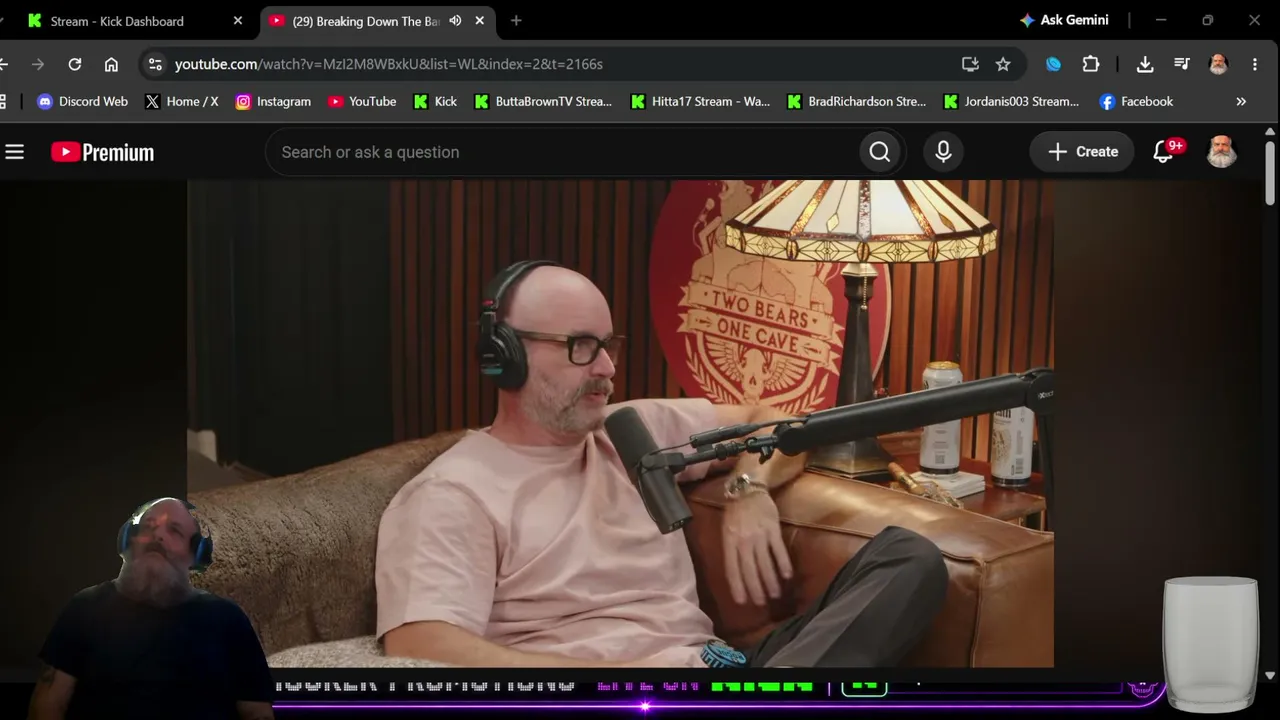
Task: Open the Facebook bookmark
Action: (x=1136, y=101)
